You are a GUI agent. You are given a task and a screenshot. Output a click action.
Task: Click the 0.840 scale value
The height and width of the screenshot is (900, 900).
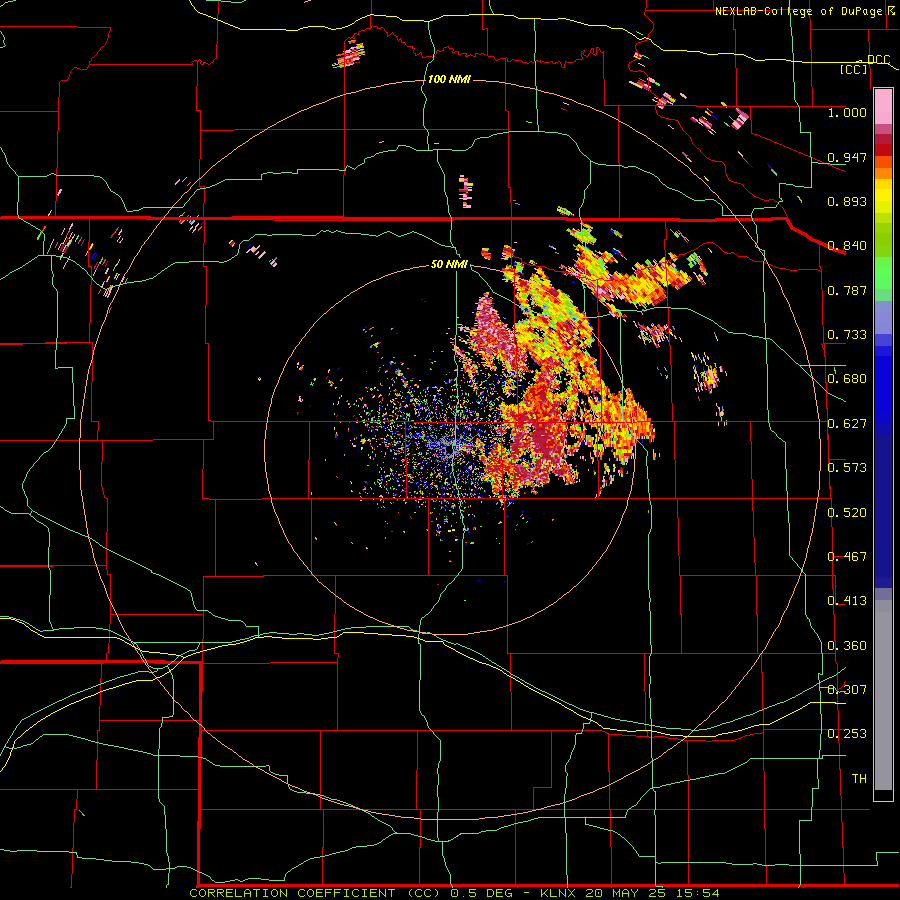click(847, 246)
